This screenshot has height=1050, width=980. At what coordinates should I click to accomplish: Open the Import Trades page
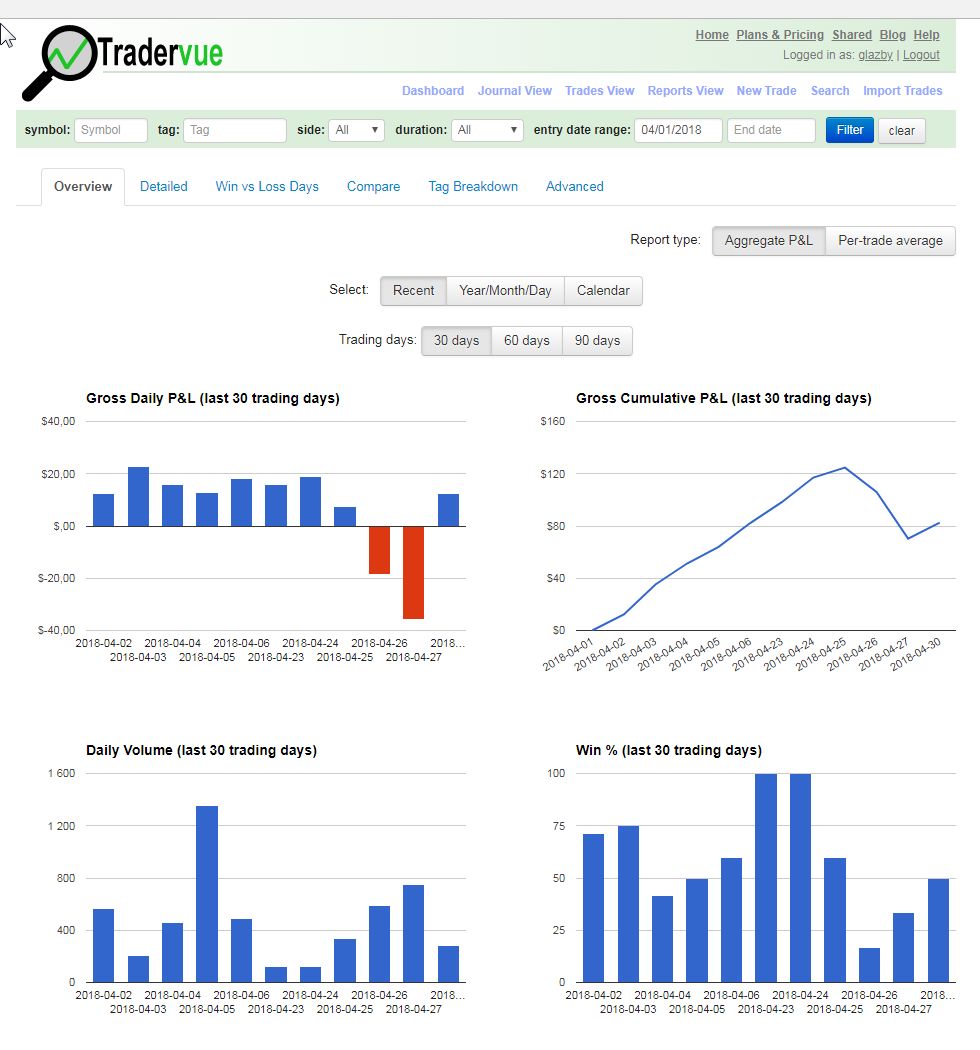click(902, 91)
